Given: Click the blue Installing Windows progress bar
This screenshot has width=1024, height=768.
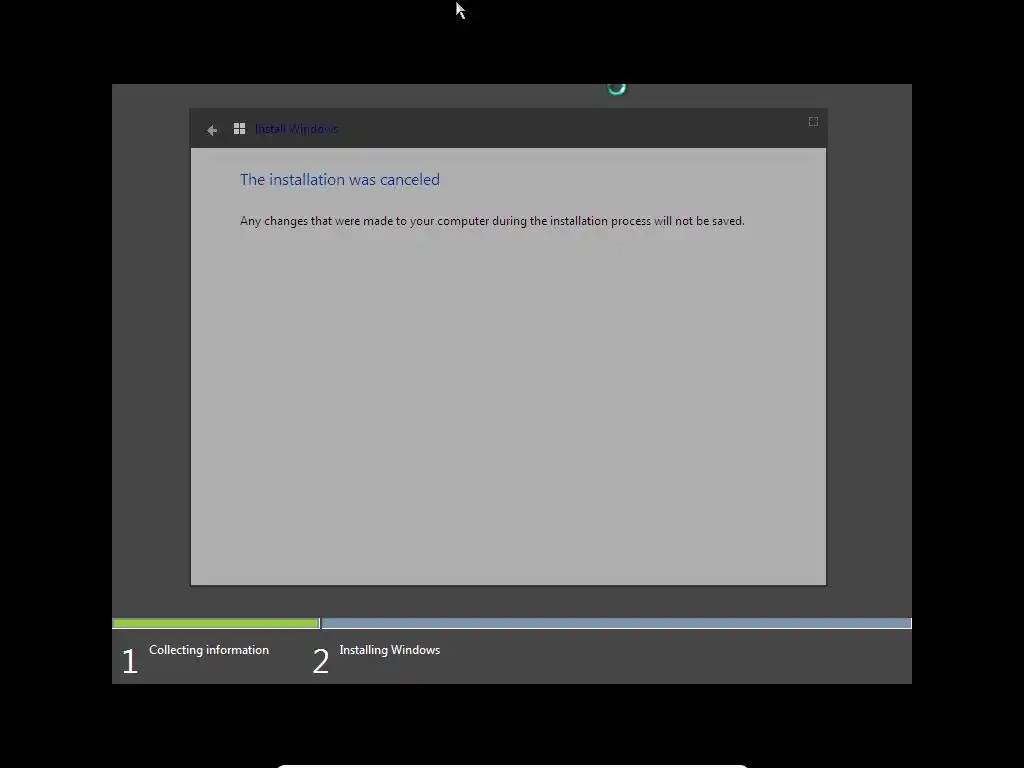Looking at the screenshot, I should (x=616, y=623).
